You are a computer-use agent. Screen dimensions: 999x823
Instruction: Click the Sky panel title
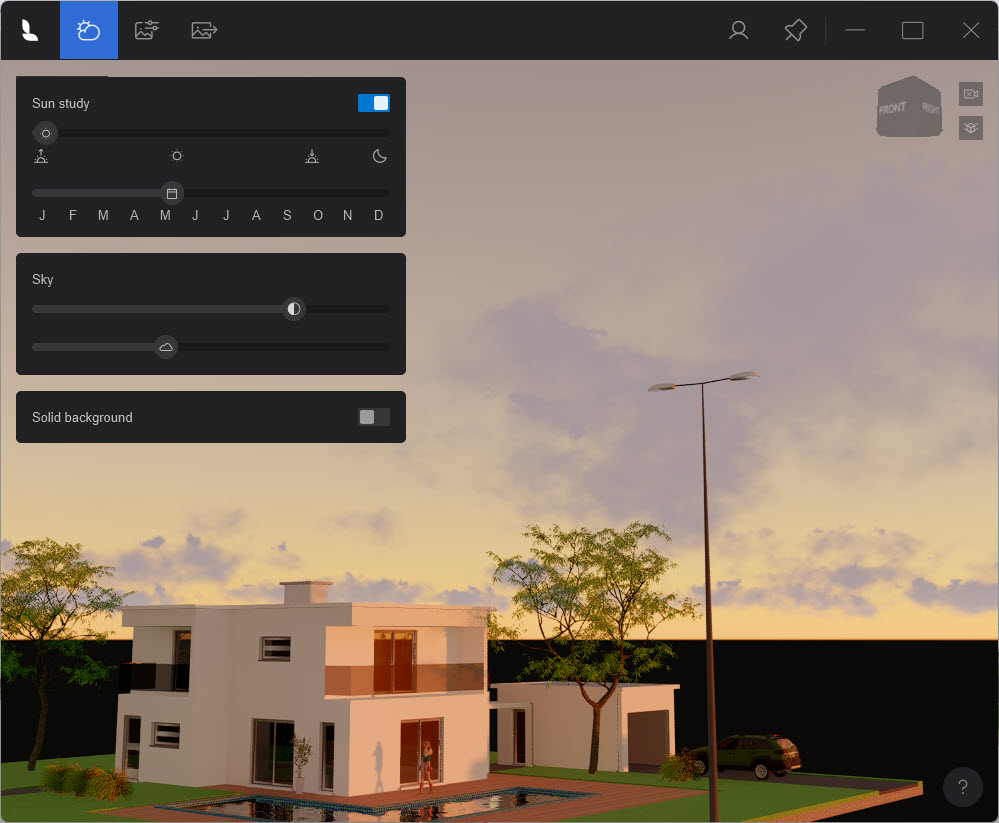(43, 280)
